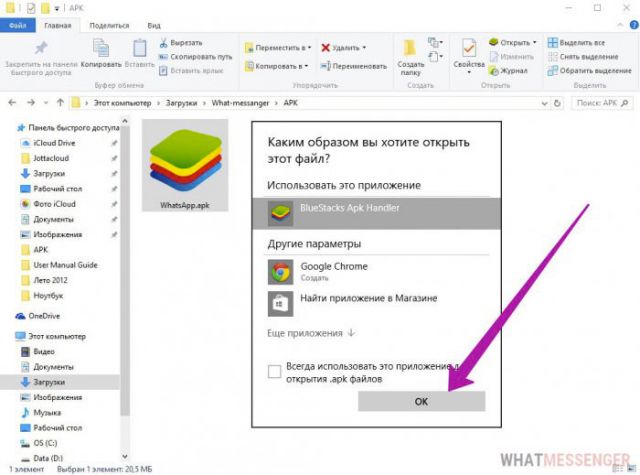Click Выделить все (Select all)

point(576,42)
